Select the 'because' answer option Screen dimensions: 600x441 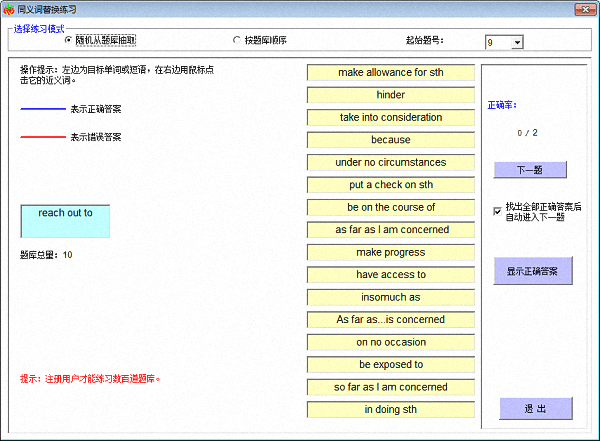(390, 140)
